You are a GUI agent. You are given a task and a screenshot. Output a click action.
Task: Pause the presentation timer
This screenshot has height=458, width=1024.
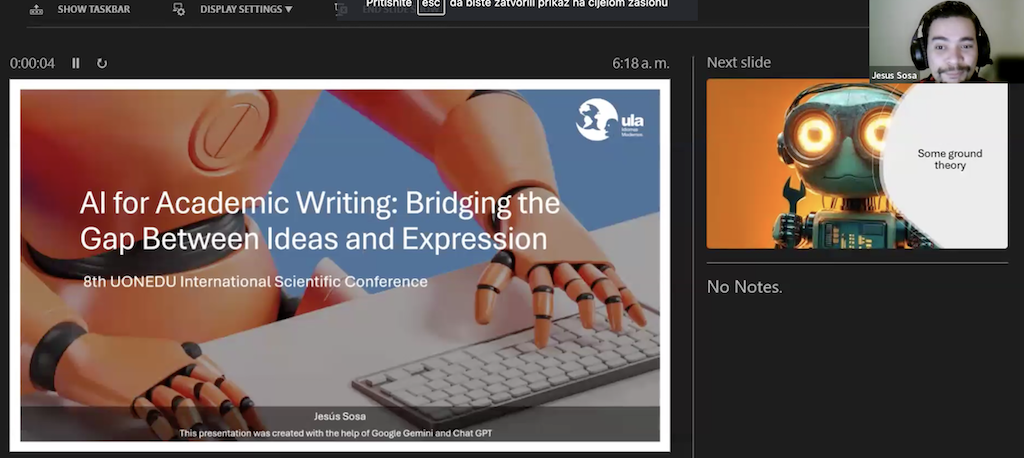[76, 63]
